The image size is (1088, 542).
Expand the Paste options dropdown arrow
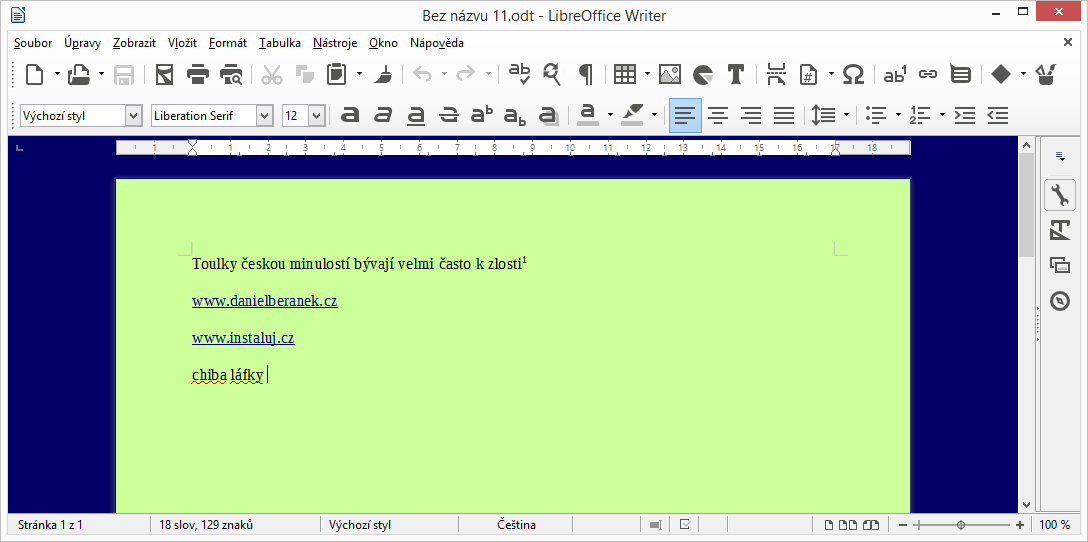[x=359, y=74]
